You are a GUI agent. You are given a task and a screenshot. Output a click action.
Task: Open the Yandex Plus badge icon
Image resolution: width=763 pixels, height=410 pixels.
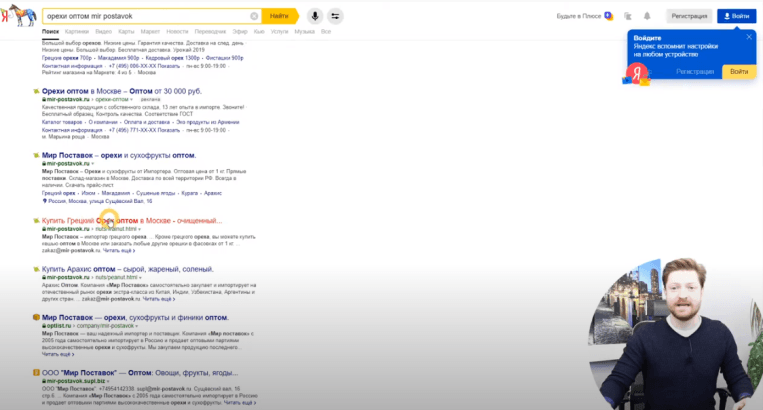point(608,16)
